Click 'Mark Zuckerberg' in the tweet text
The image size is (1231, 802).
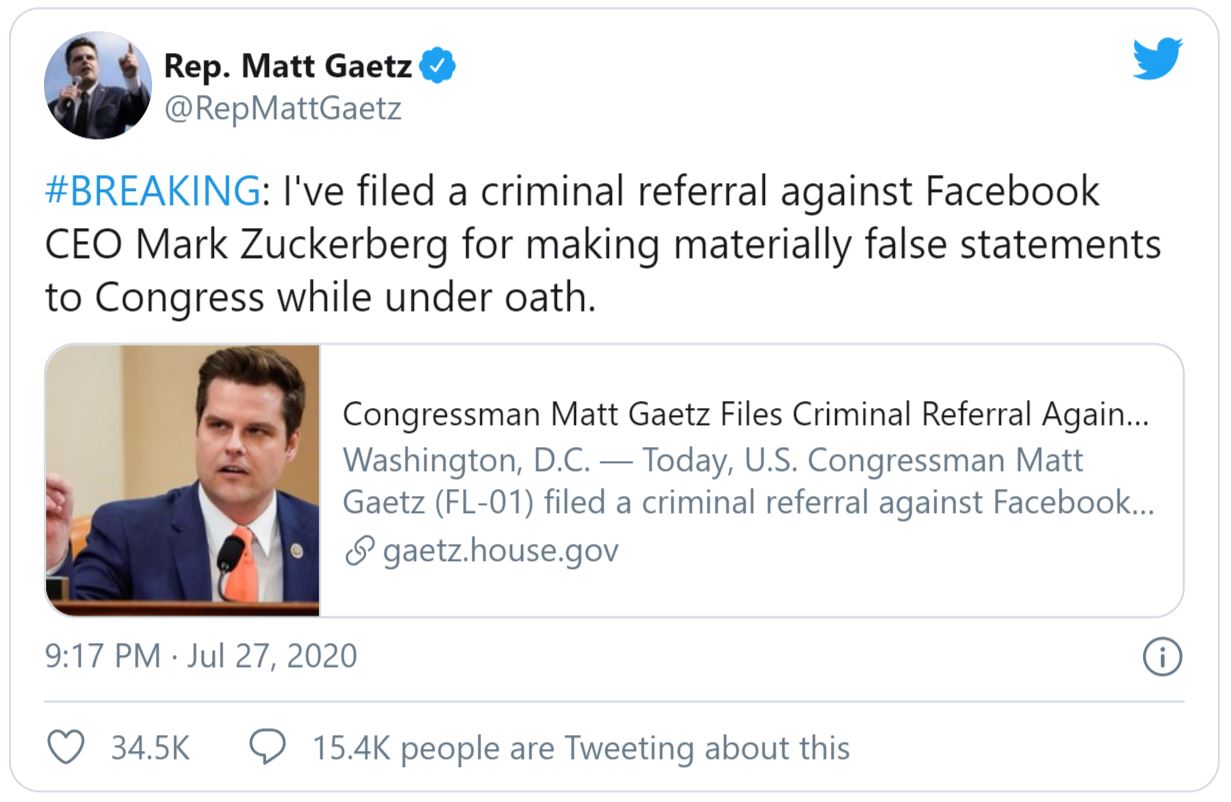[x=290, y=245]
